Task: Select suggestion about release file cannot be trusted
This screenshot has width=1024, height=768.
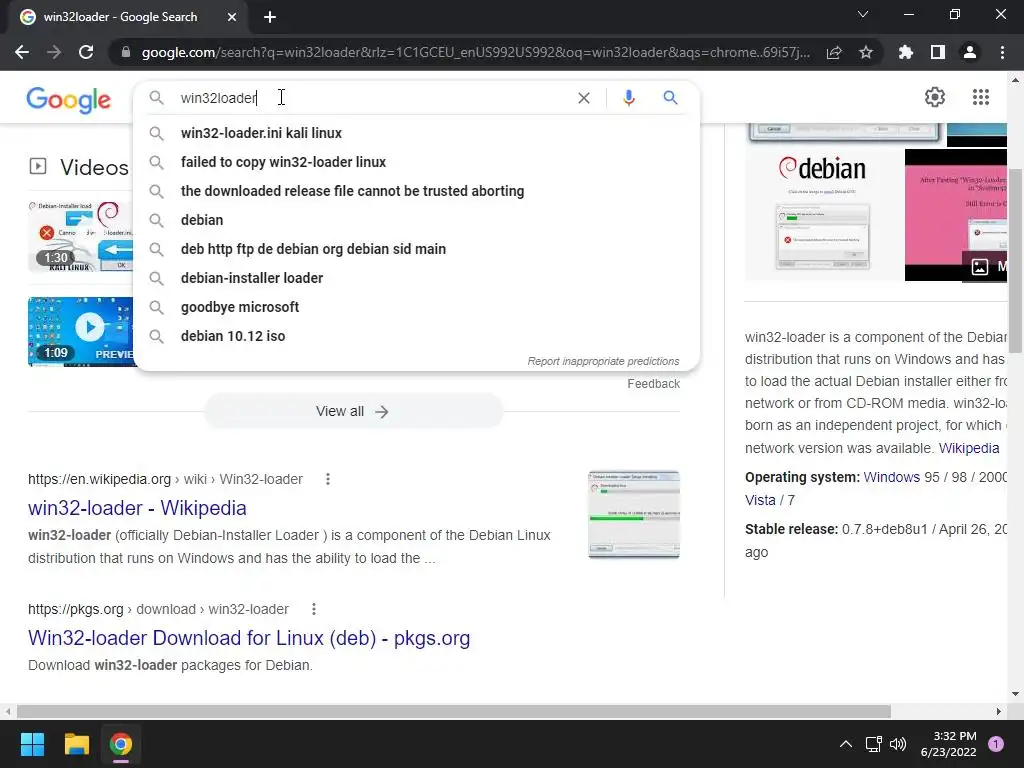Action: pyautogui.click(x=416, y=191)
